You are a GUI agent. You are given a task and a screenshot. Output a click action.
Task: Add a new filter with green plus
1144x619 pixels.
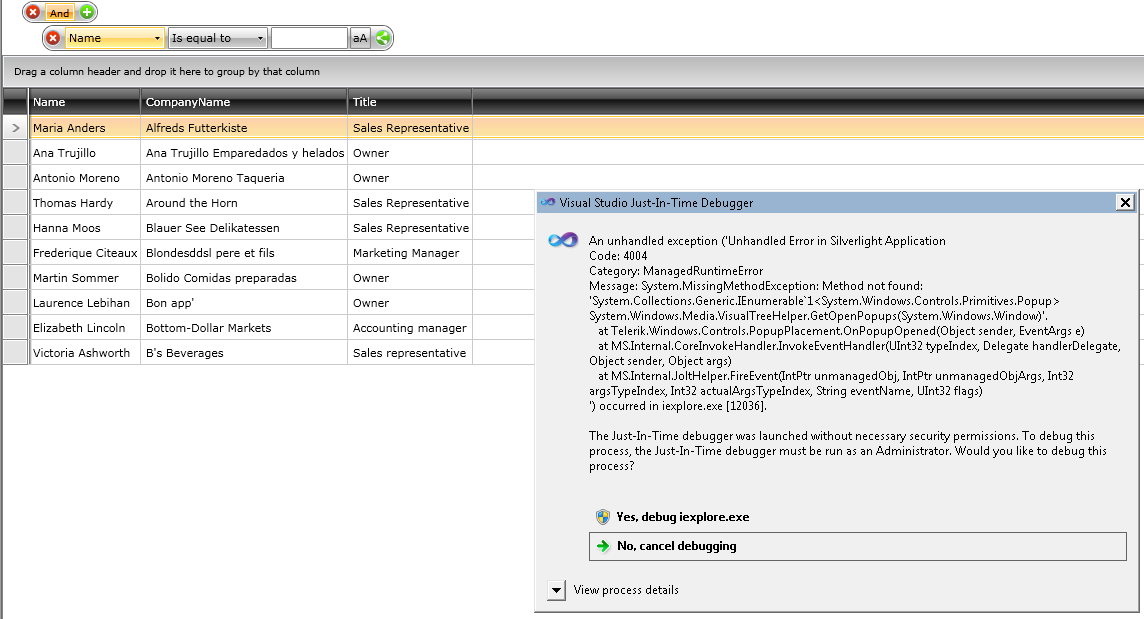(x=87, y=12)
